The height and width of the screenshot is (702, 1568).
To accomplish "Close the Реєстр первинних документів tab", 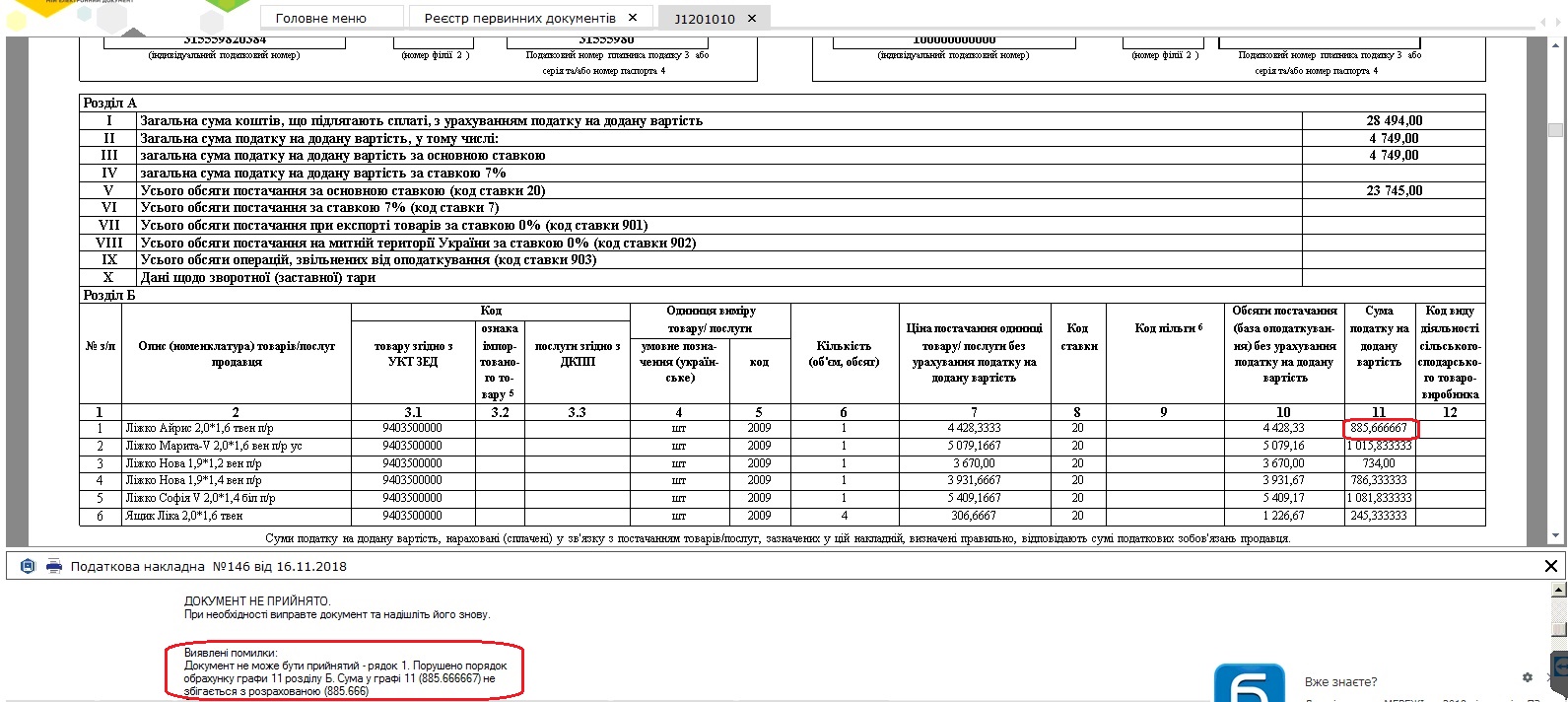I will tap(633, 18).
